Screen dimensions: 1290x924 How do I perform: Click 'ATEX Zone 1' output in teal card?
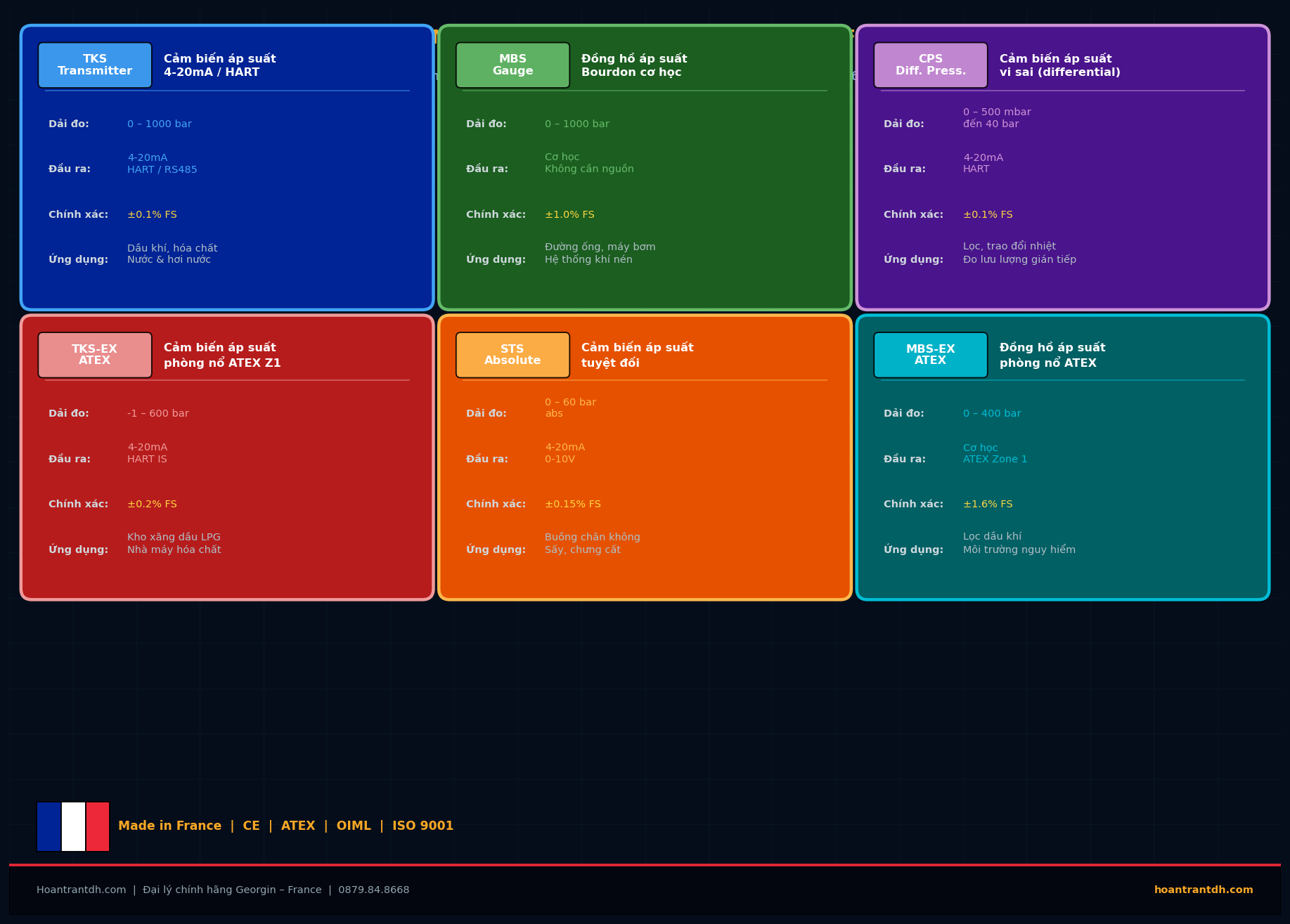[995, 459]
